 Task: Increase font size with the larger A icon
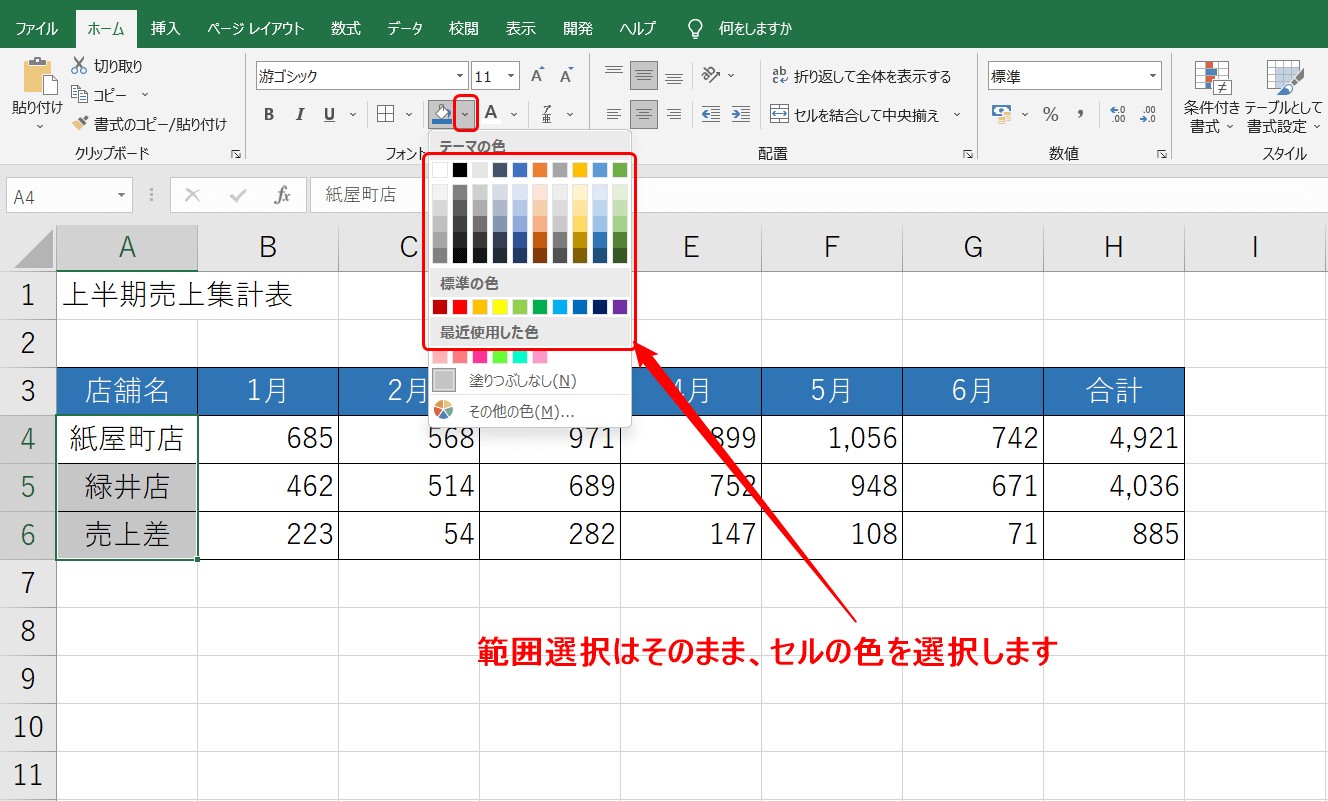click(538, 76)
